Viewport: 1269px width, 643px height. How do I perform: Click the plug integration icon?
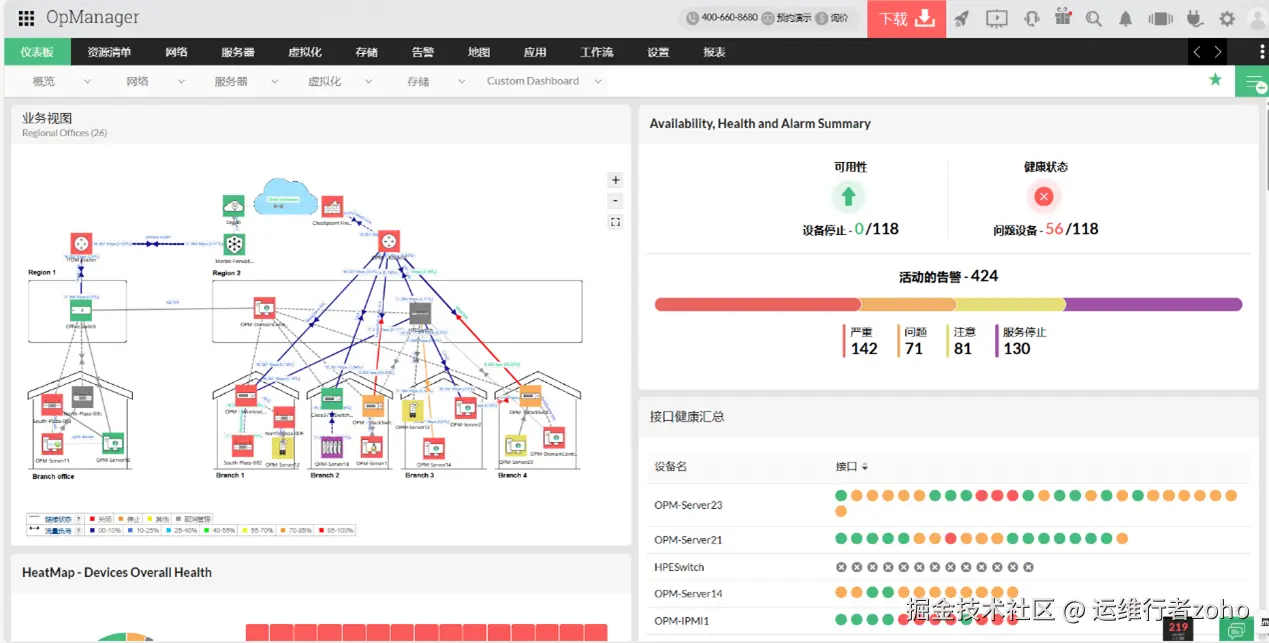[x=1193, y=19]
